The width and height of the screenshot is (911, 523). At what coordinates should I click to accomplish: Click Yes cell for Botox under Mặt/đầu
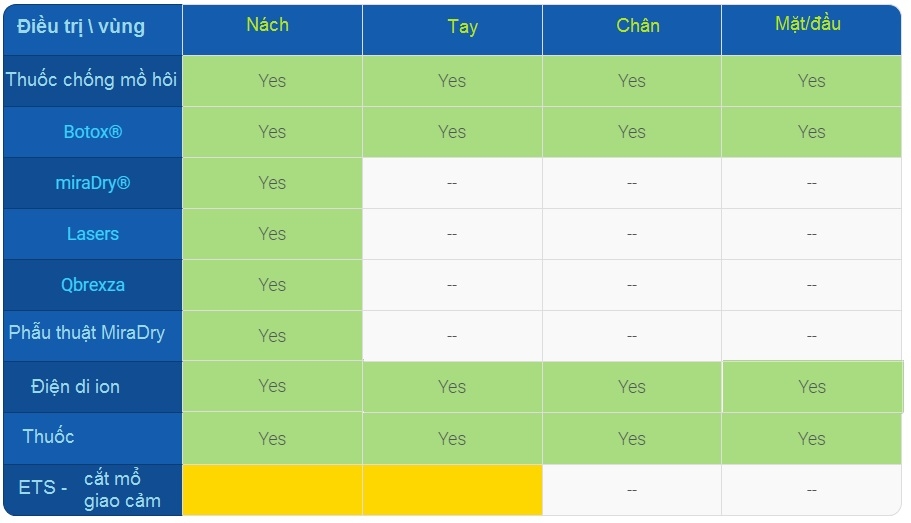(x=812, y=132)
